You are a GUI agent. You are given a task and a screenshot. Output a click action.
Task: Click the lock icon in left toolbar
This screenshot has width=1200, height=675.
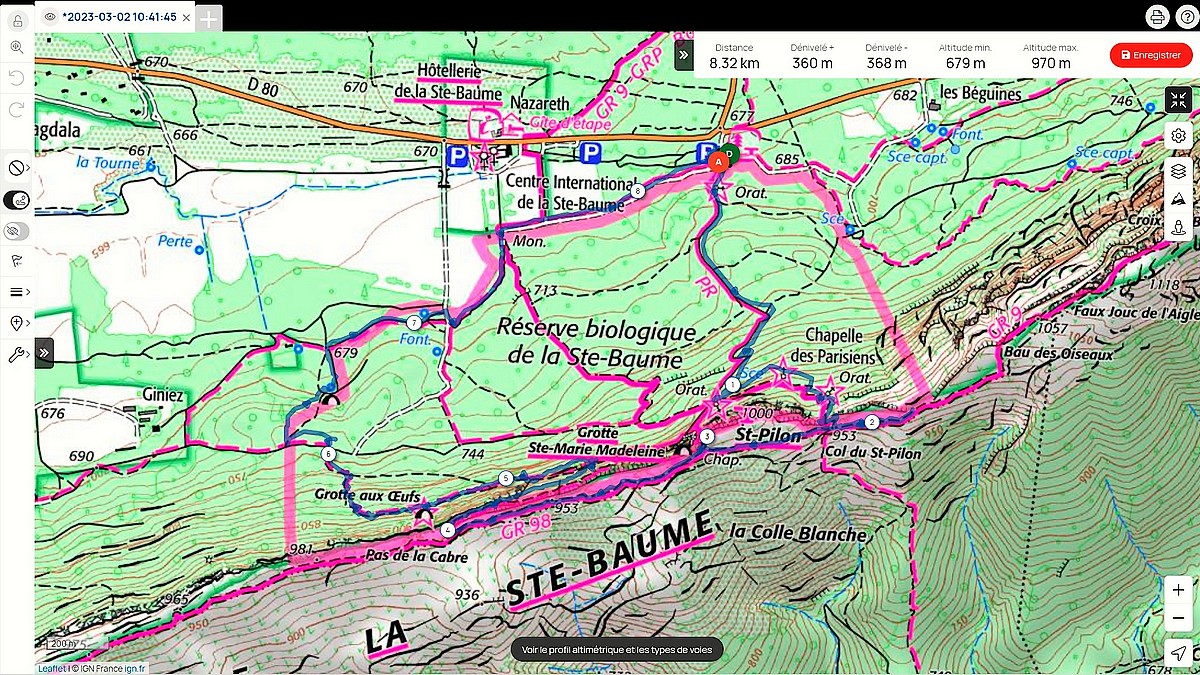[x=17, y=20]
